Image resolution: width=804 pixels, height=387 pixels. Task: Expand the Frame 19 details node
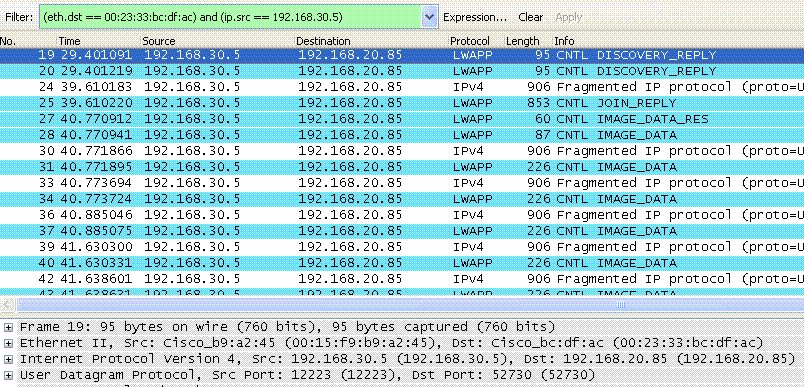pos(8,327)
